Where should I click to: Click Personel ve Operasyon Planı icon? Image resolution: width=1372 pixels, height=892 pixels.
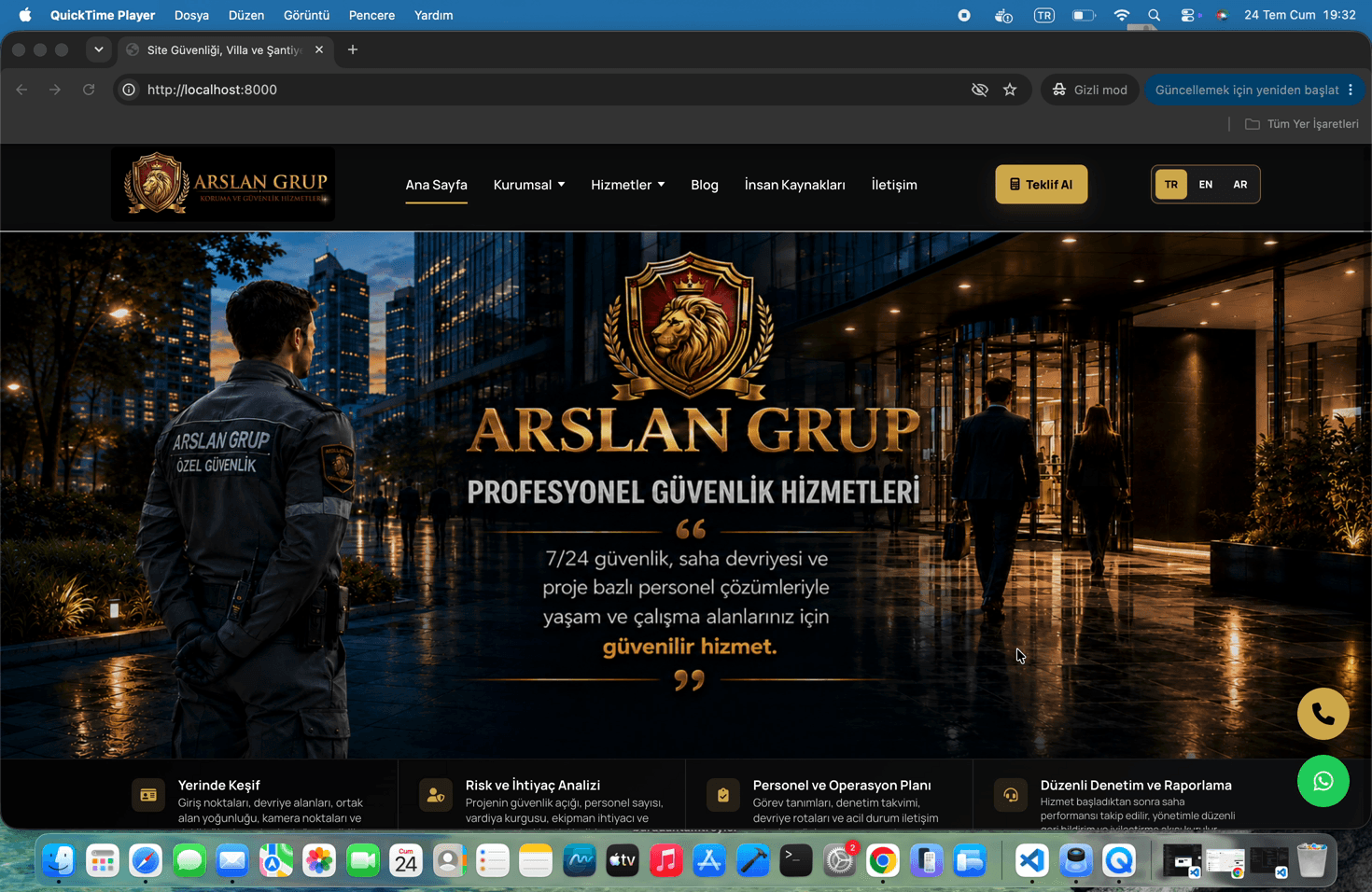[723, 795]
